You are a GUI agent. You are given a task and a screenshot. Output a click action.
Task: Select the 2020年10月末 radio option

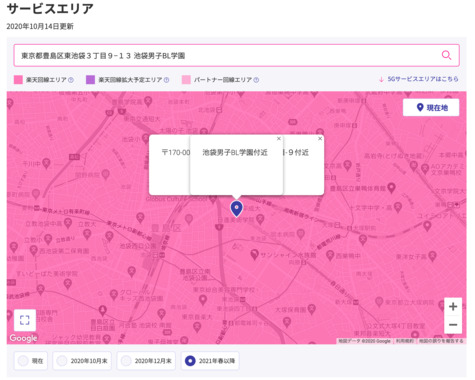[82, 361]
